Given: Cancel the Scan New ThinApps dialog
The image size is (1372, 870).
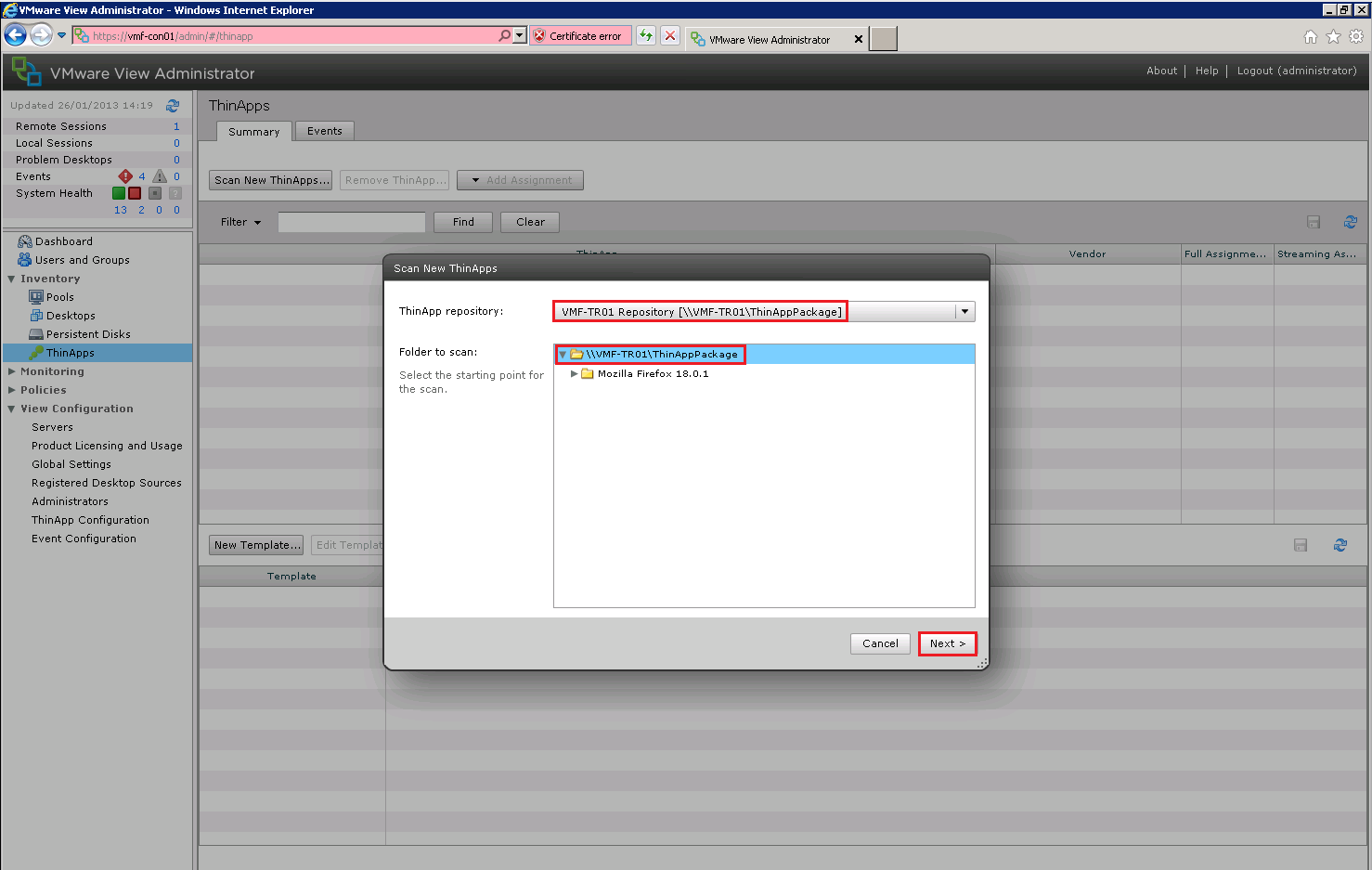Looking at the screenshot, I should click(x=879, y=643).
